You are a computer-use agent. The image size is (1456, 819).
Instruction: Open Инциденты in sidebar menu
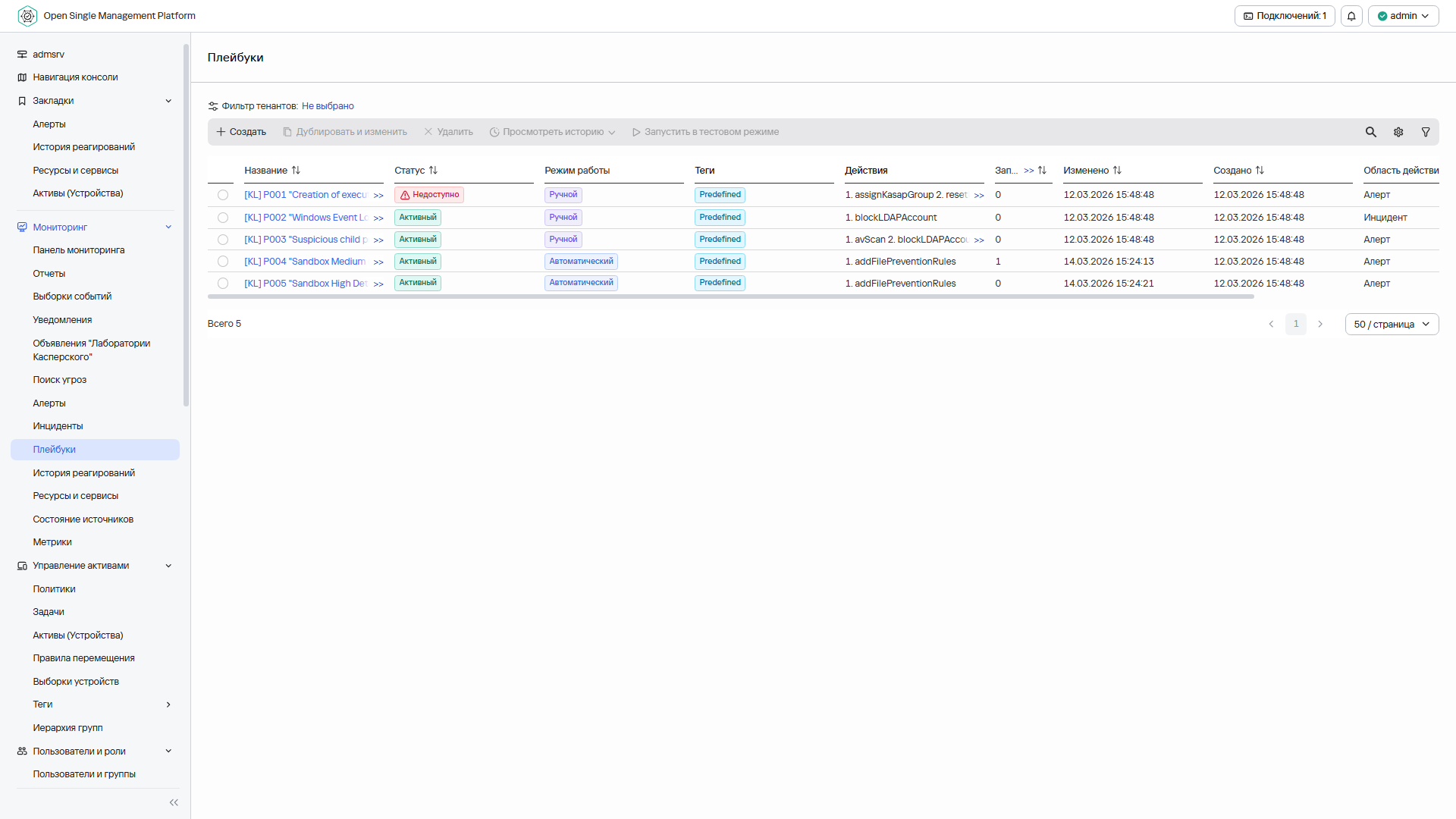coord(58,426)
